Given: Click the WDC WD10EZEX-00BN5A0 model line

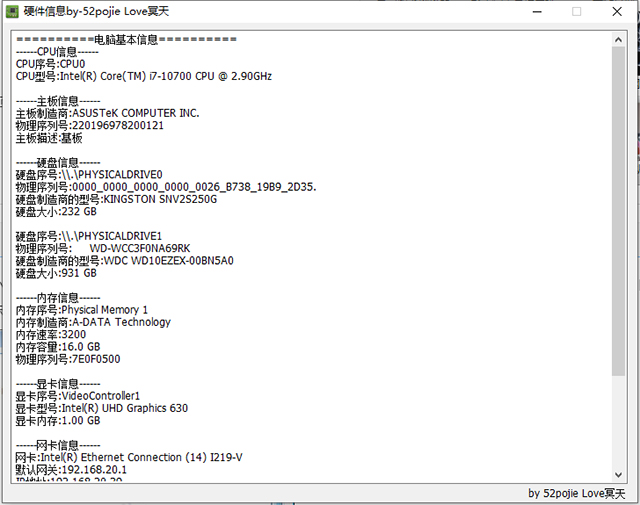Looking at the screenshot, I should 124,261.
